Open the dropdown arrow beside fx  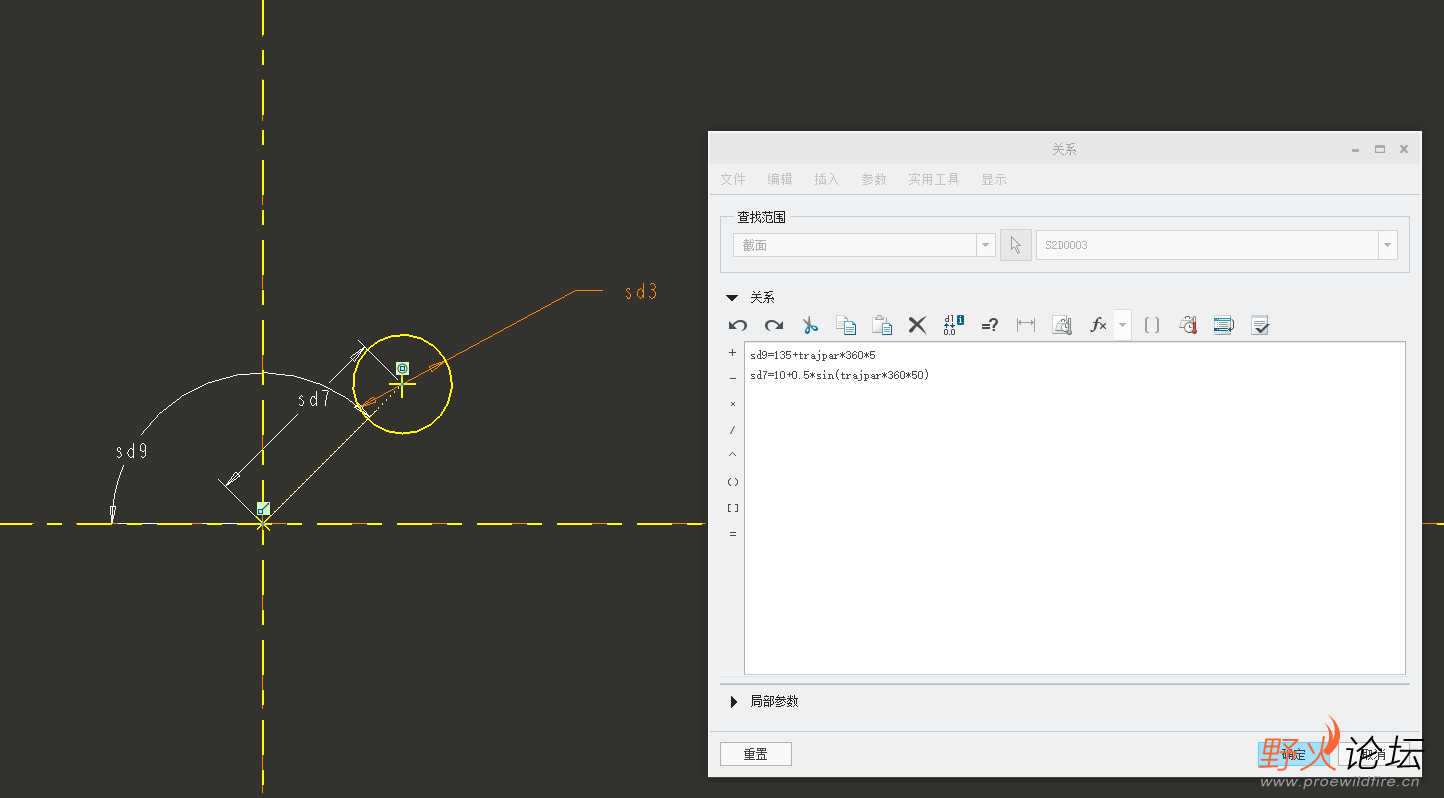[1122, 325]
